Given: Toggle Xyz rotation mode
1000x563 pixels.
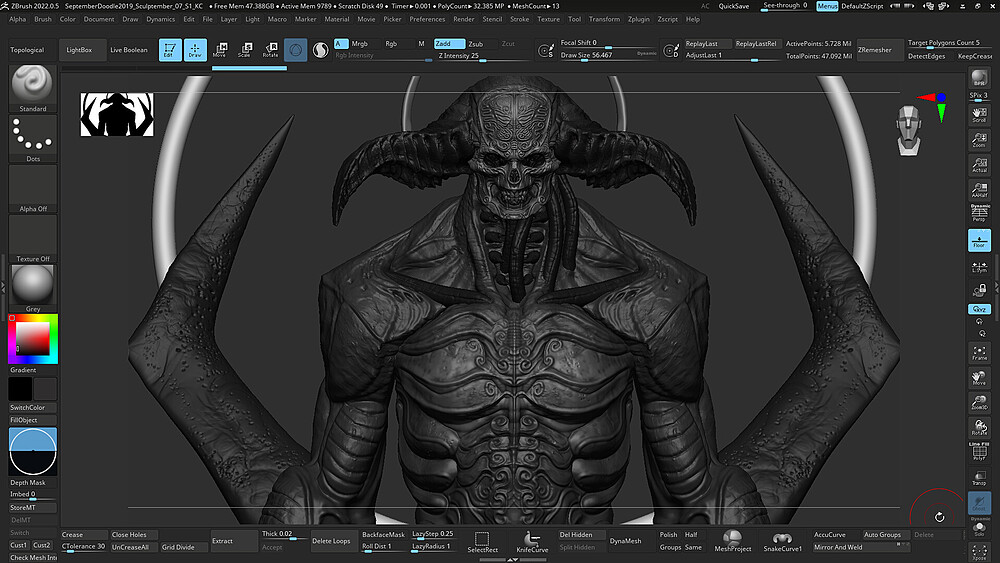Looking at the screenshot, I should 979,309.
